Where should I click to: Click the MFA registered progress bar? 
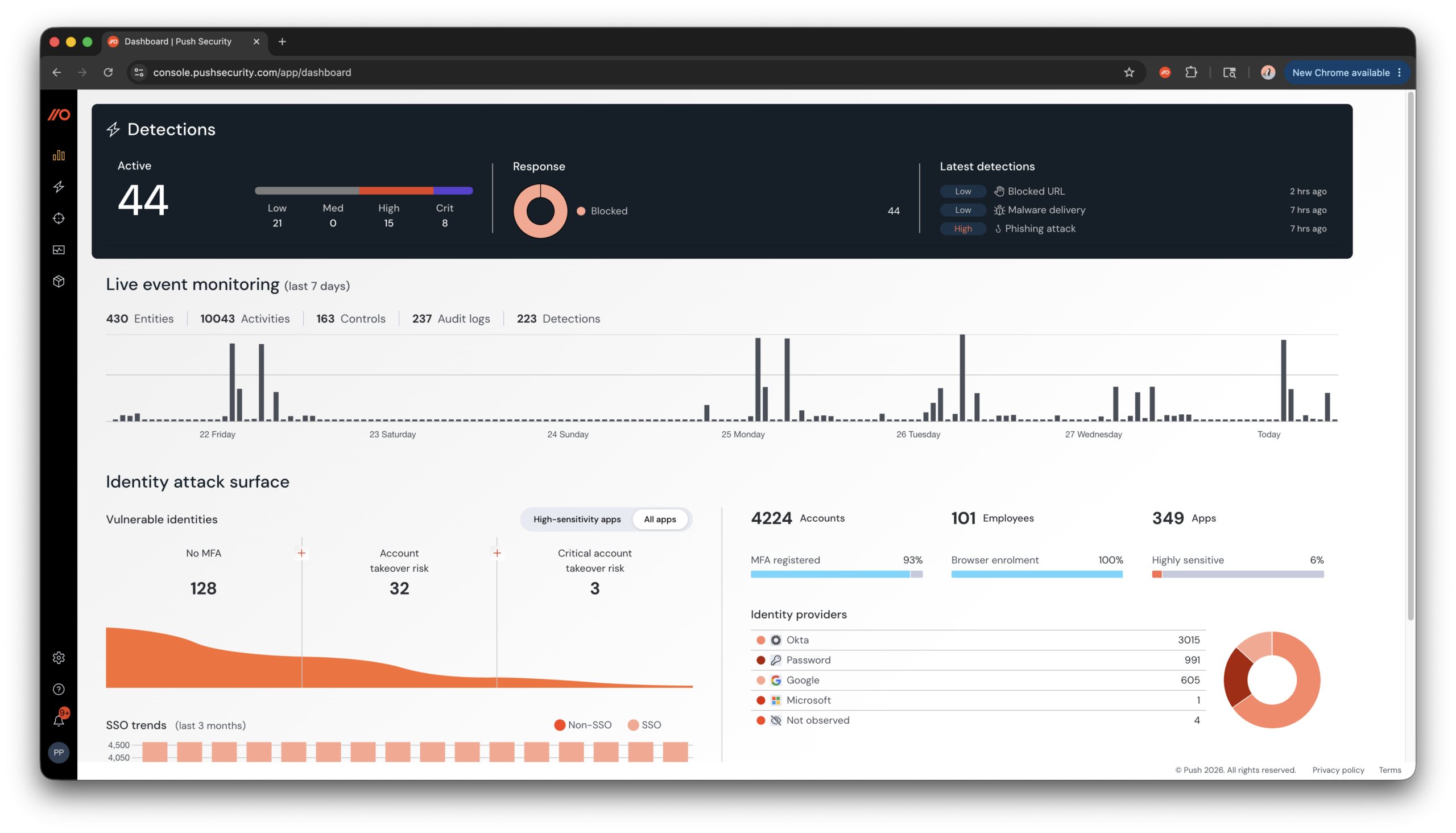tap(836, 575)
